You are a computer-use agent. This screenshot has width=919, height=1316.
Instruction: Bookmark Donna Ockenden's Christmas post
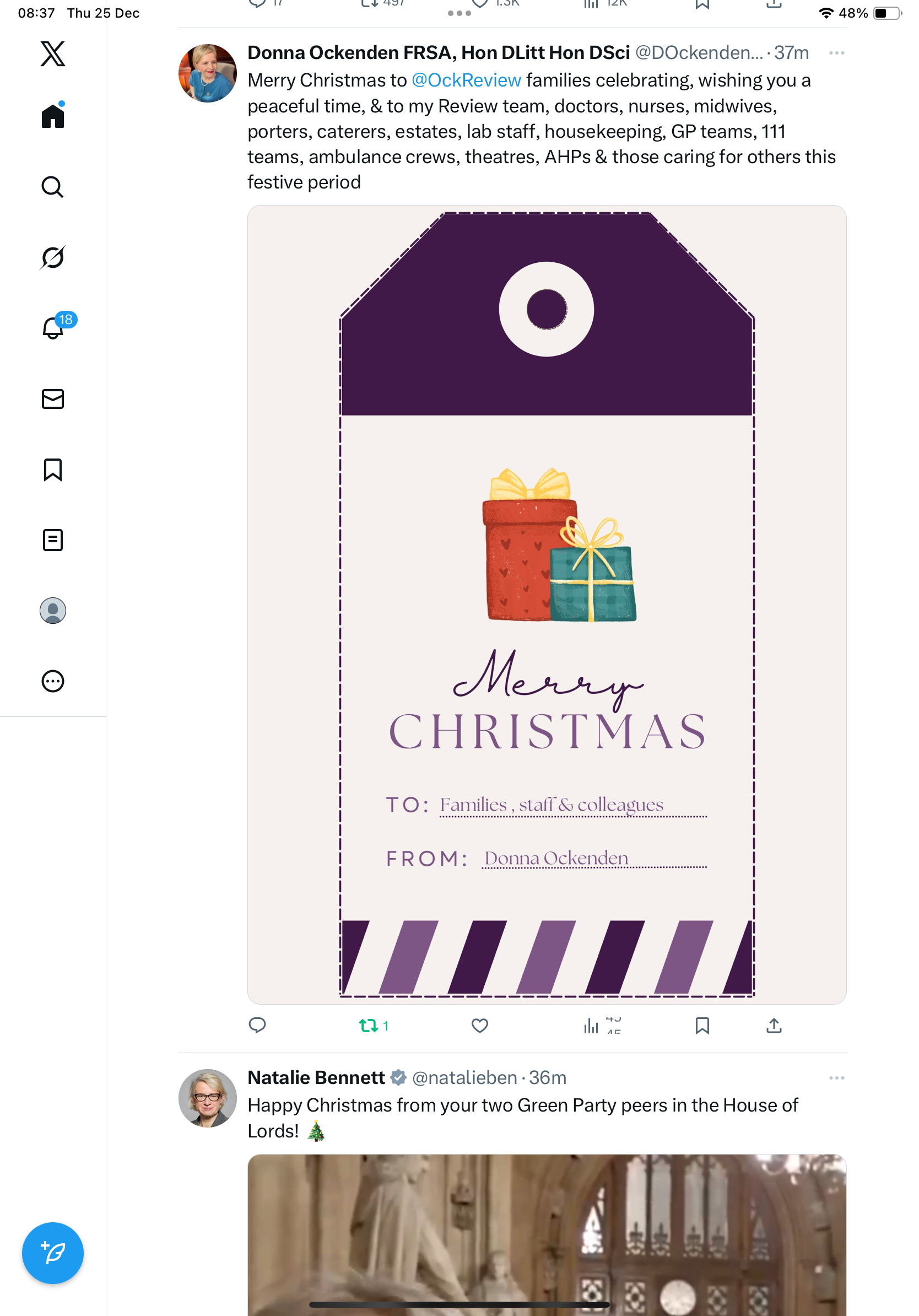click(702, 1026)
